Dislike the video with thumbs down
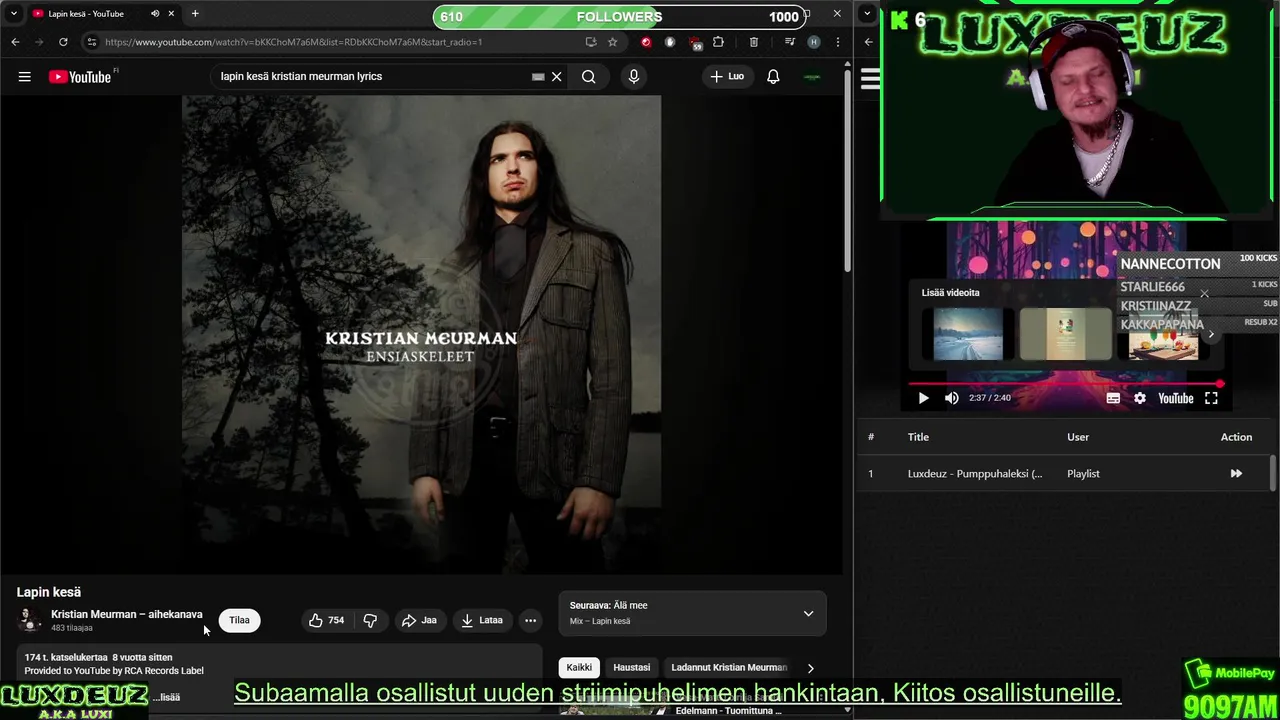Image resolution: width=1280 pixels, height=720 pixels. click(370, 620)
